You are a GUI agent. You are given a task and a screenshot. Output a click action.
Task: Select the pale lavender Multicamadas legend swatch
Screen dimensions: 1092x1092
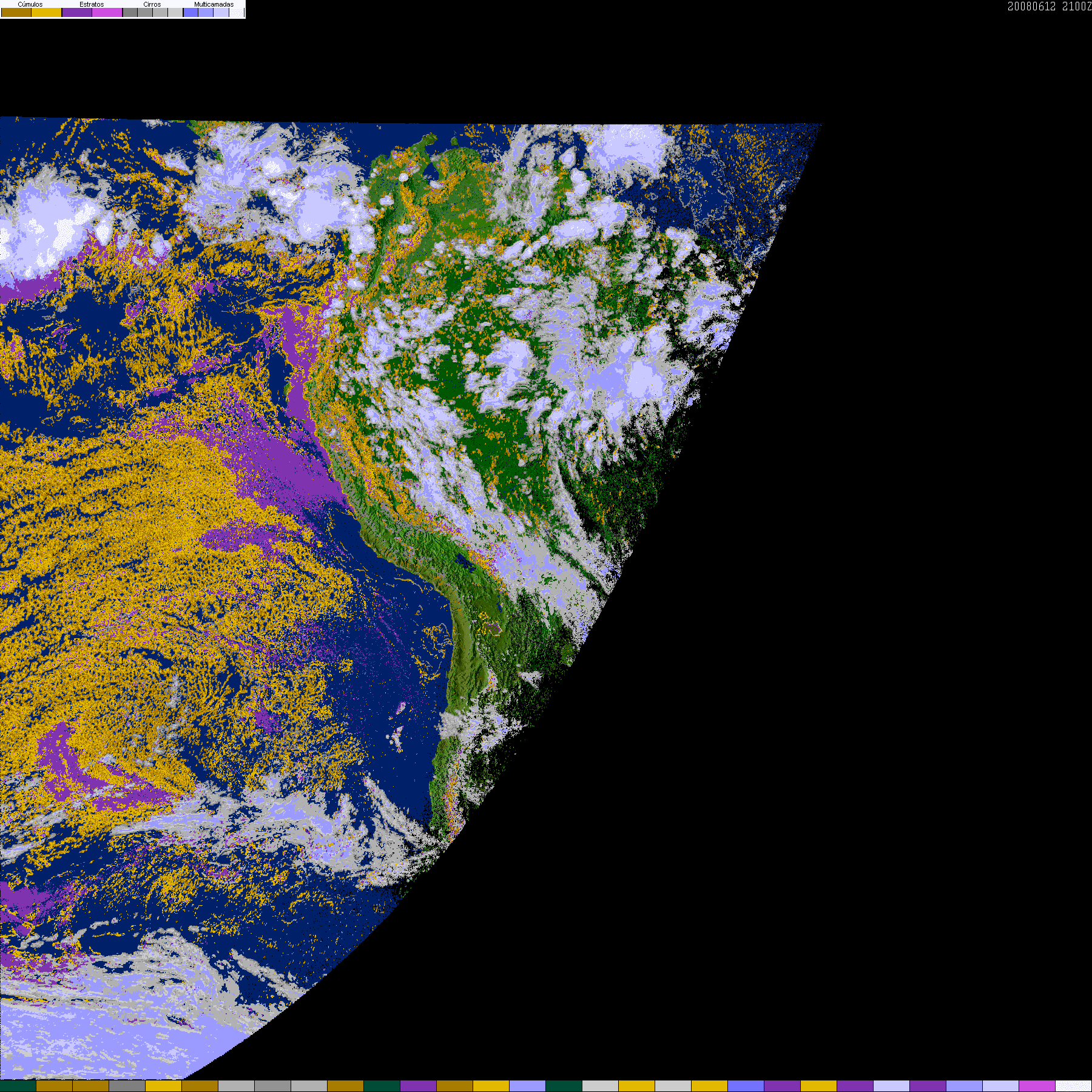click(x=221, y=12)
